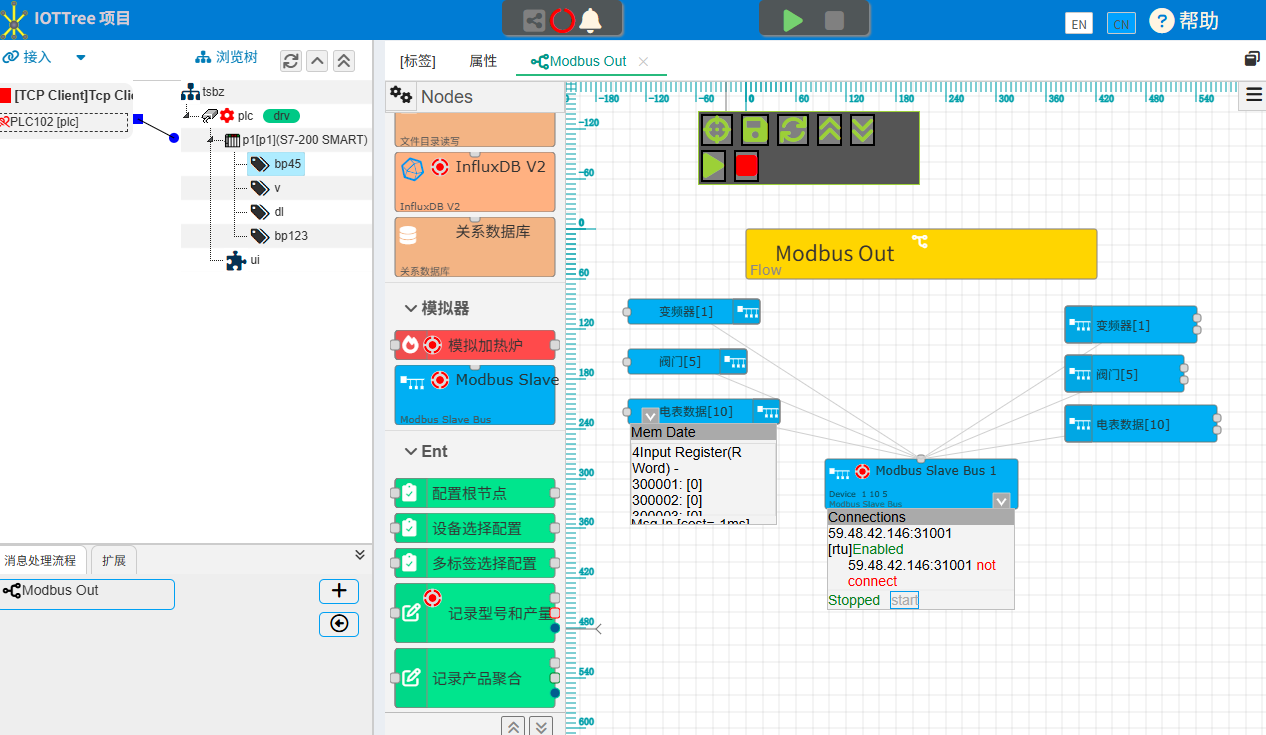Click the tsbz network root icon
Viewport: 1266px width, 735px height.
pos(190,91)
